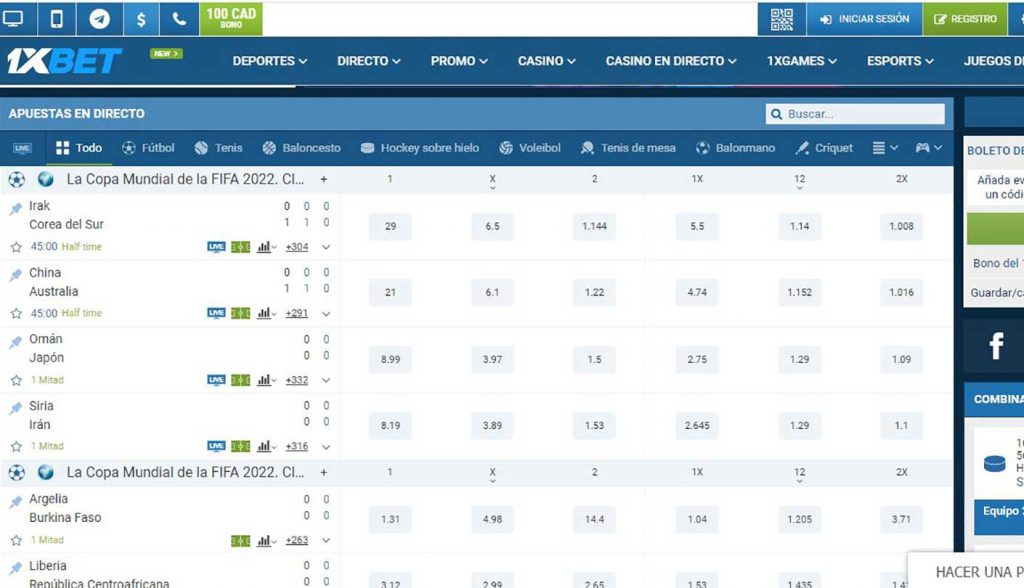1024x588 pixels.
Task: Bet on Irak win at odds 29
Action: click(390, 227)
